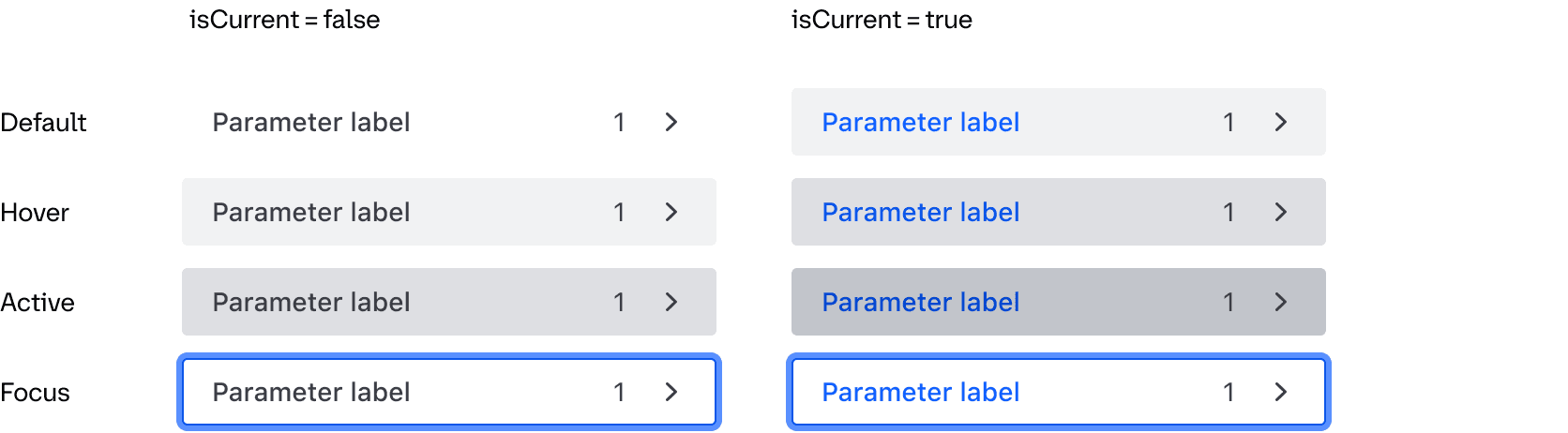Click chevron in Focus current (blue label) row
The width and height of the screenshot is (1568, 433).
pos(1280,392)
